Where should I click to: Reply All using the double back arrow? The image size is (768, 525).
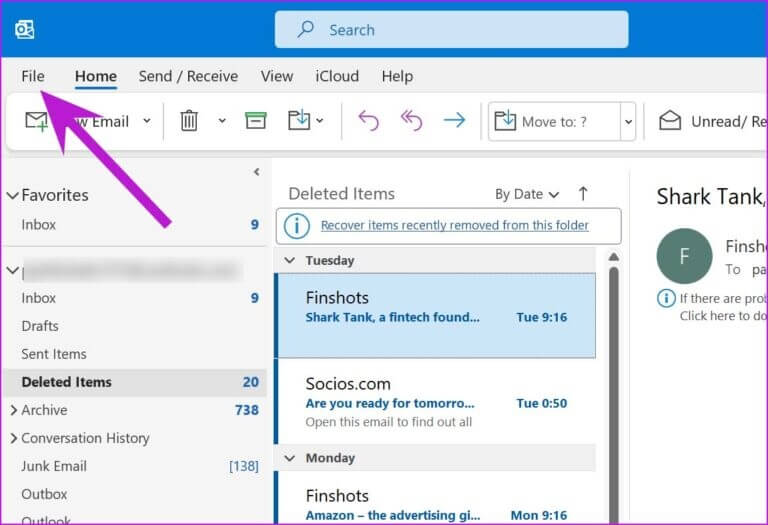[411, 120]
